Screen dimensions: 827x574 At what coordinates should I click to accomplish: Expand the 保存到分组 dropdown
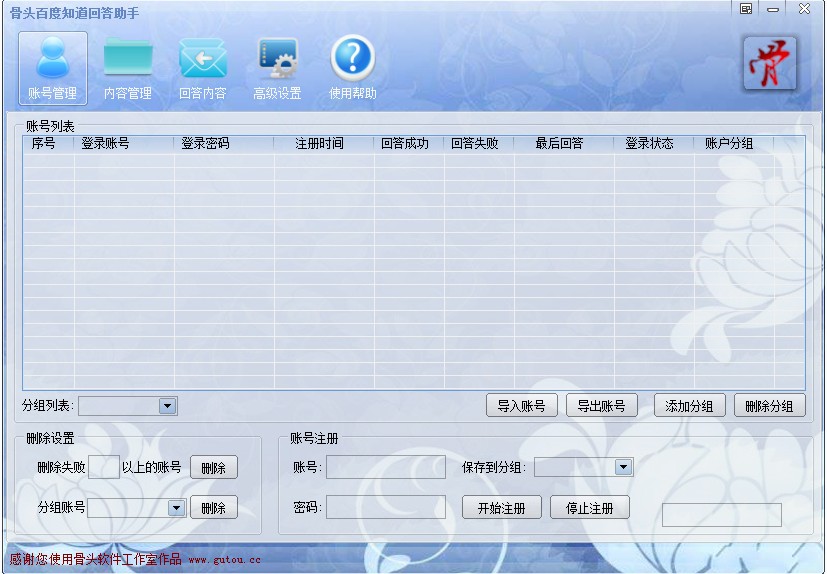pos(623,467)
